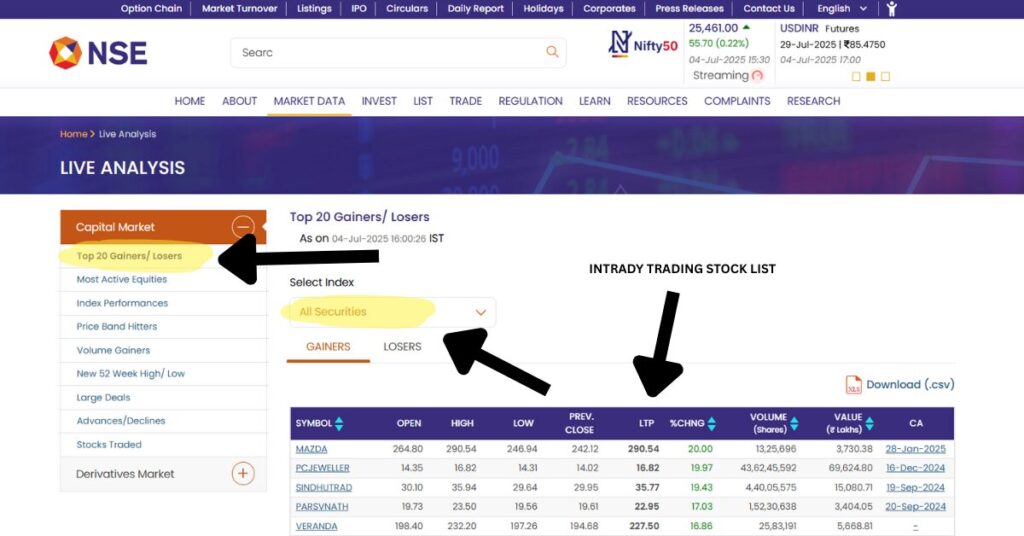The width and height of the screenshot is (1024, 536).
Task: Open the Press Releases link
Action: (690, 8)
